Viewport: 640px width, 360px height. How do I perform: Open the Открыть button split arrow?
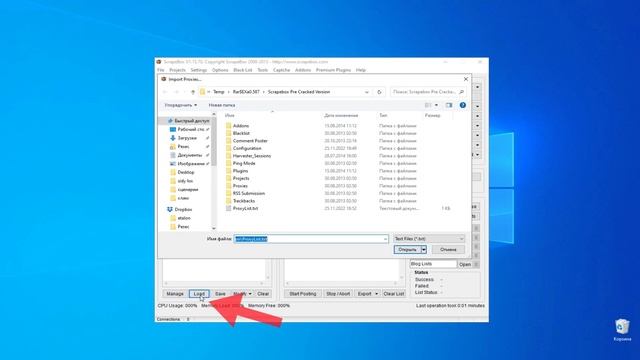[x=424, y=249]
